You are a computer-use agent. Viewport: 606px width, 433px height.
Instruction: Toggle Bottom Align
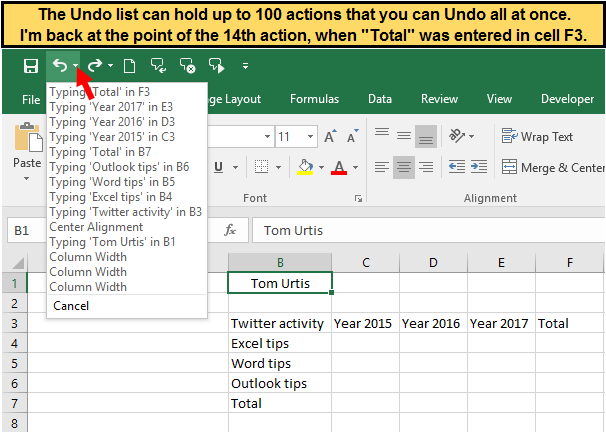[x=426, y=136]
